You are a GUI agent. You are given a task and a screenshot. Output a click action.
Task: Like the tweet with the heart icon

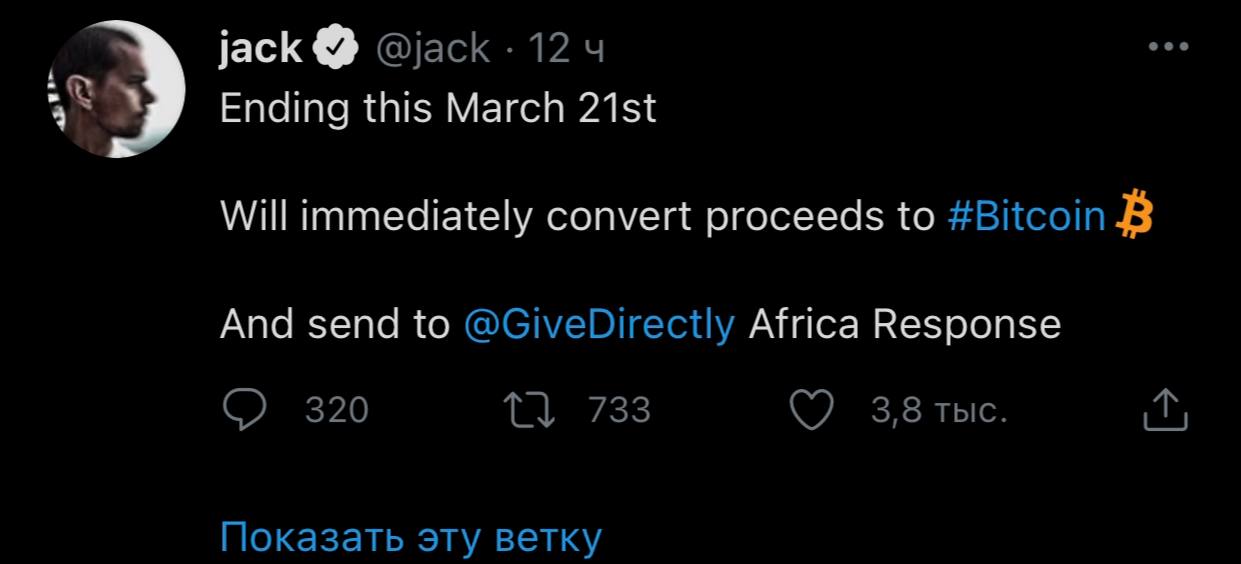click(813, 409)
